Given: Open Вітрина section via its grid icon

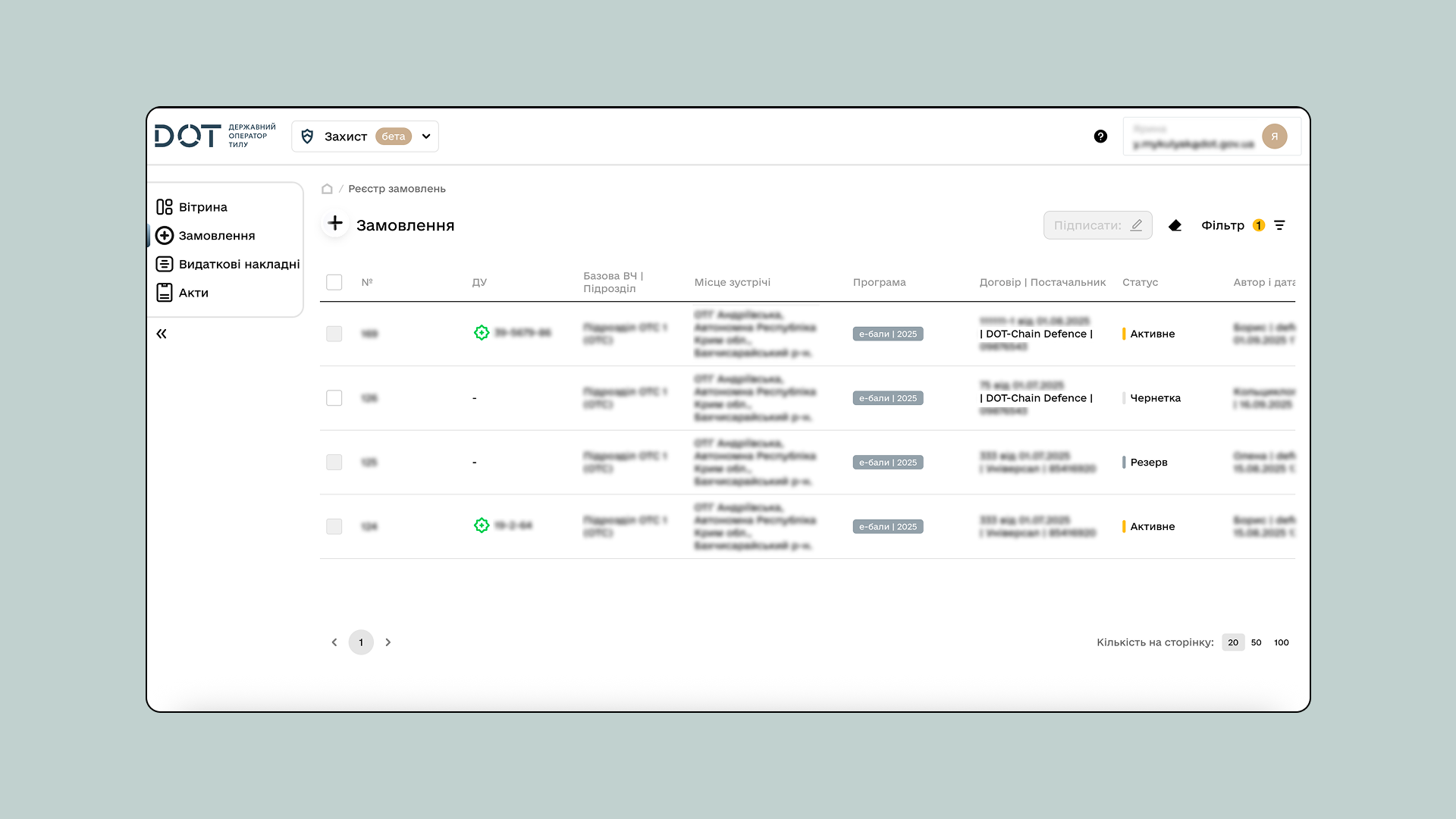Looking at the screenshot, I should 165,206.
